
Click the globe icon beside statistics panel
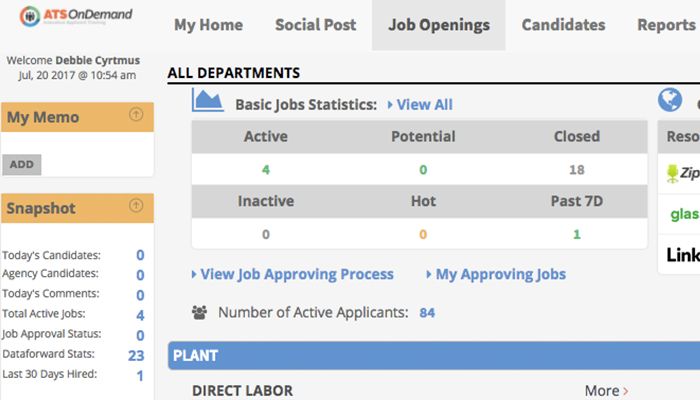tap(669, 100)
